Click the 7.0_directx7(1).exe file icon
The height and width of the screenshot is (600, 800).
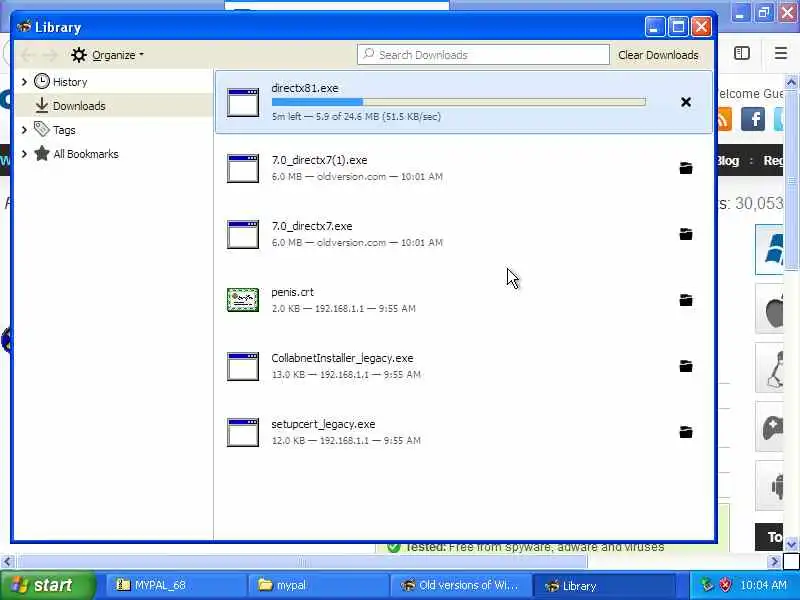(x=243, y=168)
